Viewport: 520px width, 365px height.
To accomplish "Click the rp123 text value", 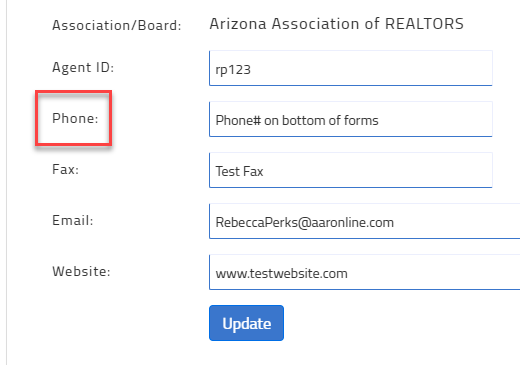I will [x=233, y=70].
